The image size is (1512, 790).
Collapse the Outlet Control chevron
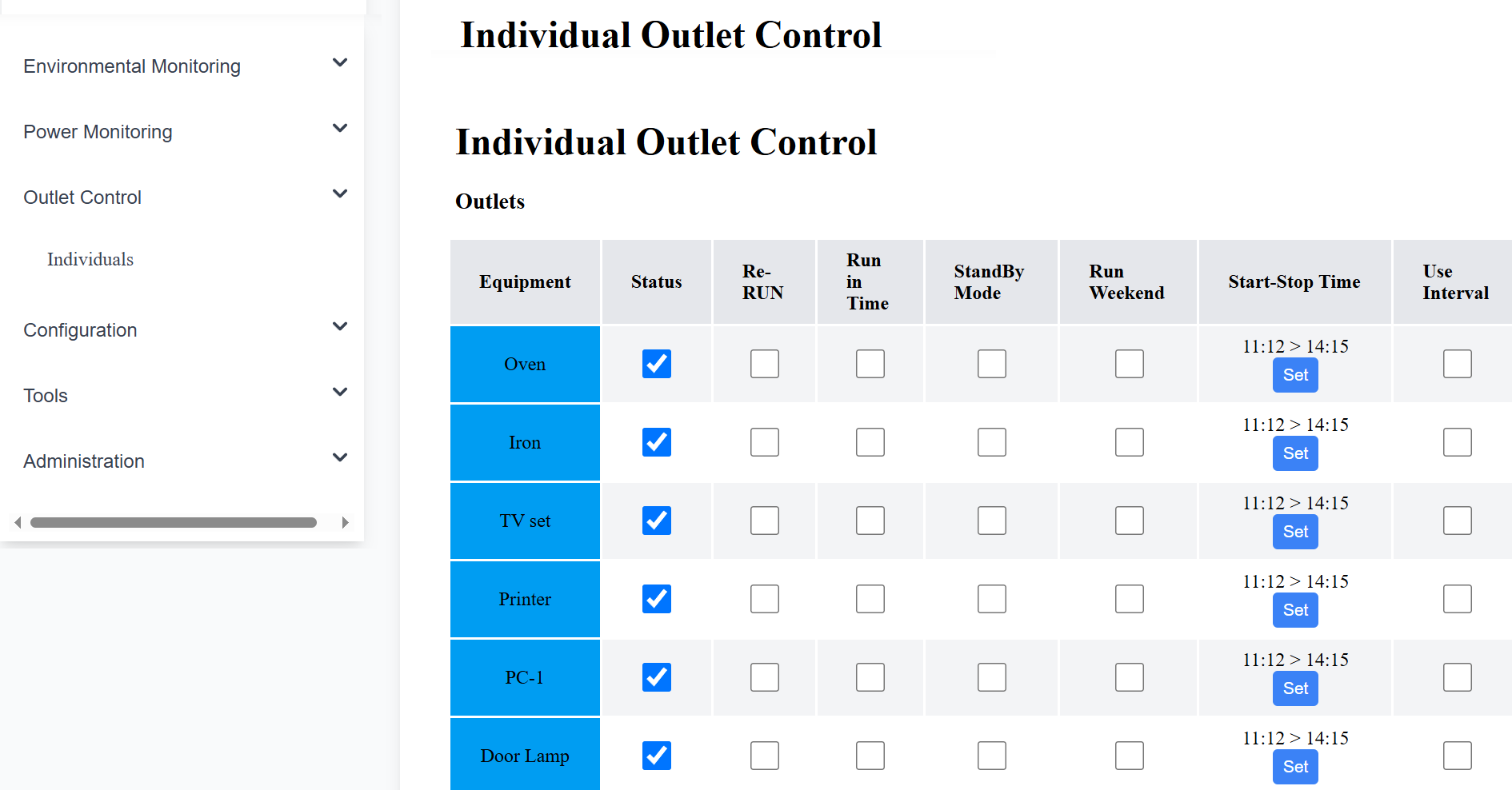[x=340, y=194]
